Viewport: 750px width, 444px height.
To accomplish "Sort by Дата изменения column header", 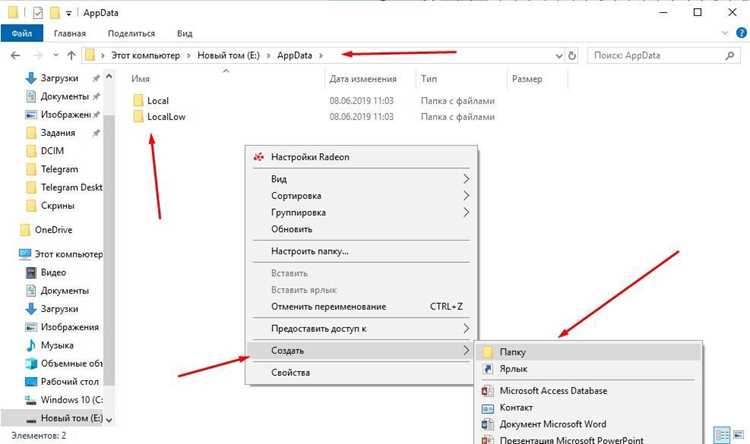I will (363, 79).
